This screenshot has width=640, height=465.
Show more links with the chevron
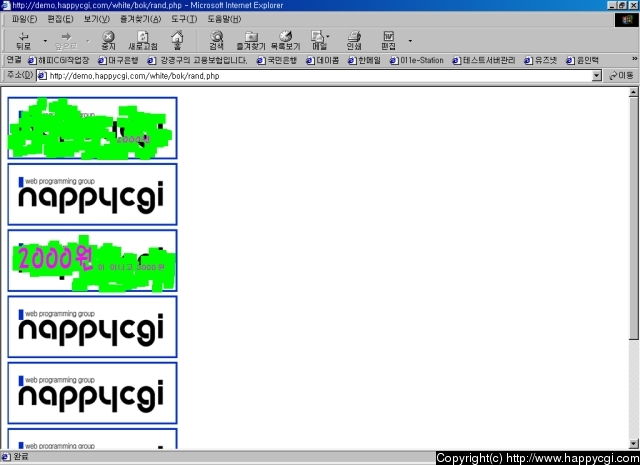coord(634,59)
